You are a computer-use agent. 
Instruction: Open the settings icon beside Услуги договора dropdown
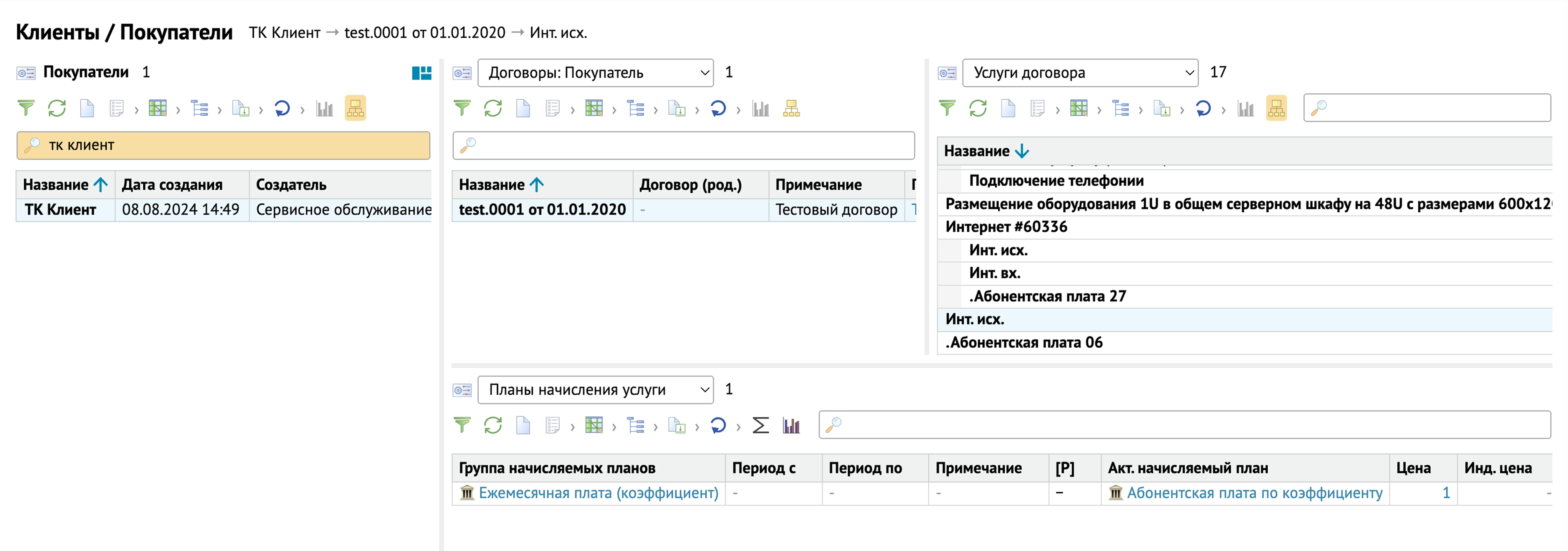tap(947, 73)
